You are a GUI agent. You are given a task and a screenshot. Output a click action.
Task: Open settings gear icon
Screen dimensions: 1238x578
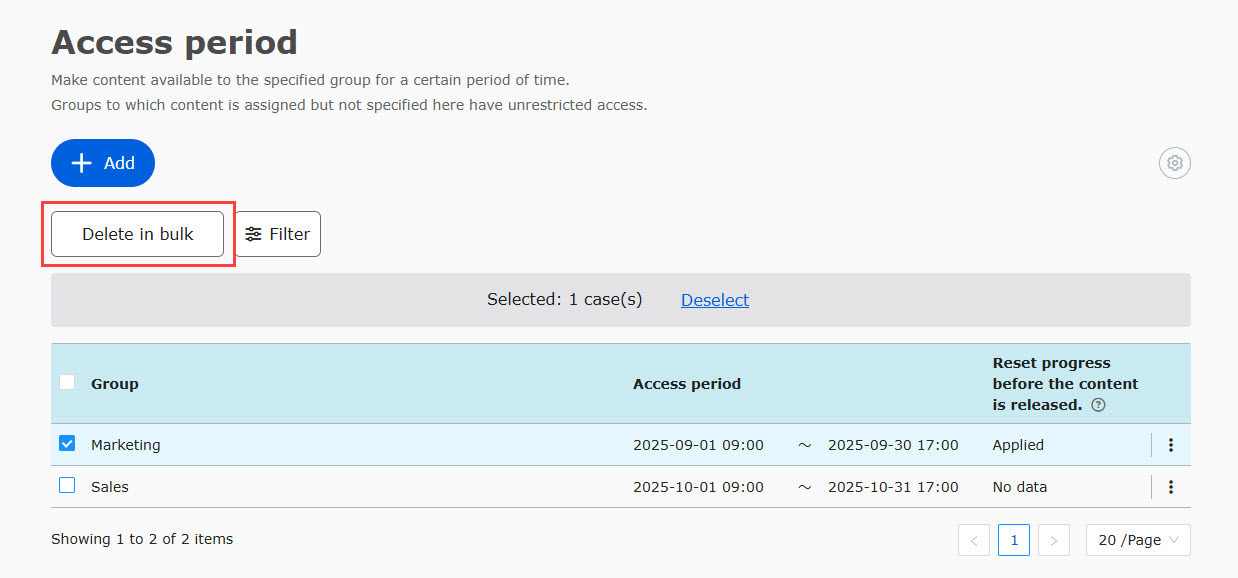click(1175, 163)
